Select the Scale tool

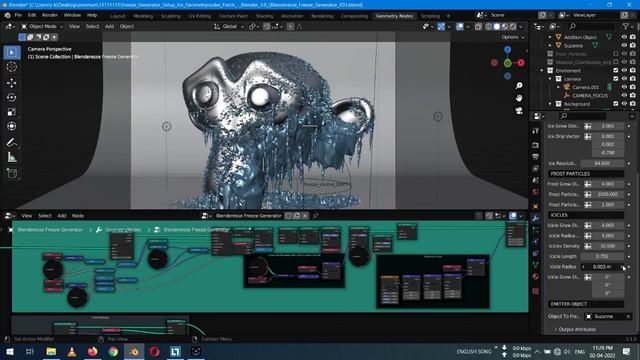[11, 112]
